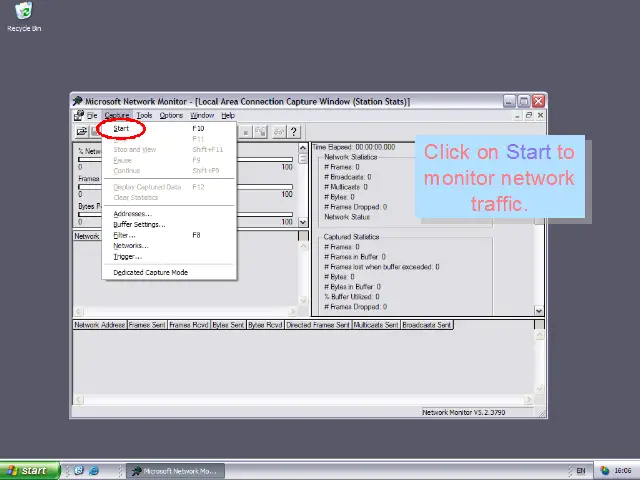Click the Bytes Sent column header
Viewport: 640px width, 480px height.
pyautogui.click(x=228, y=325)
